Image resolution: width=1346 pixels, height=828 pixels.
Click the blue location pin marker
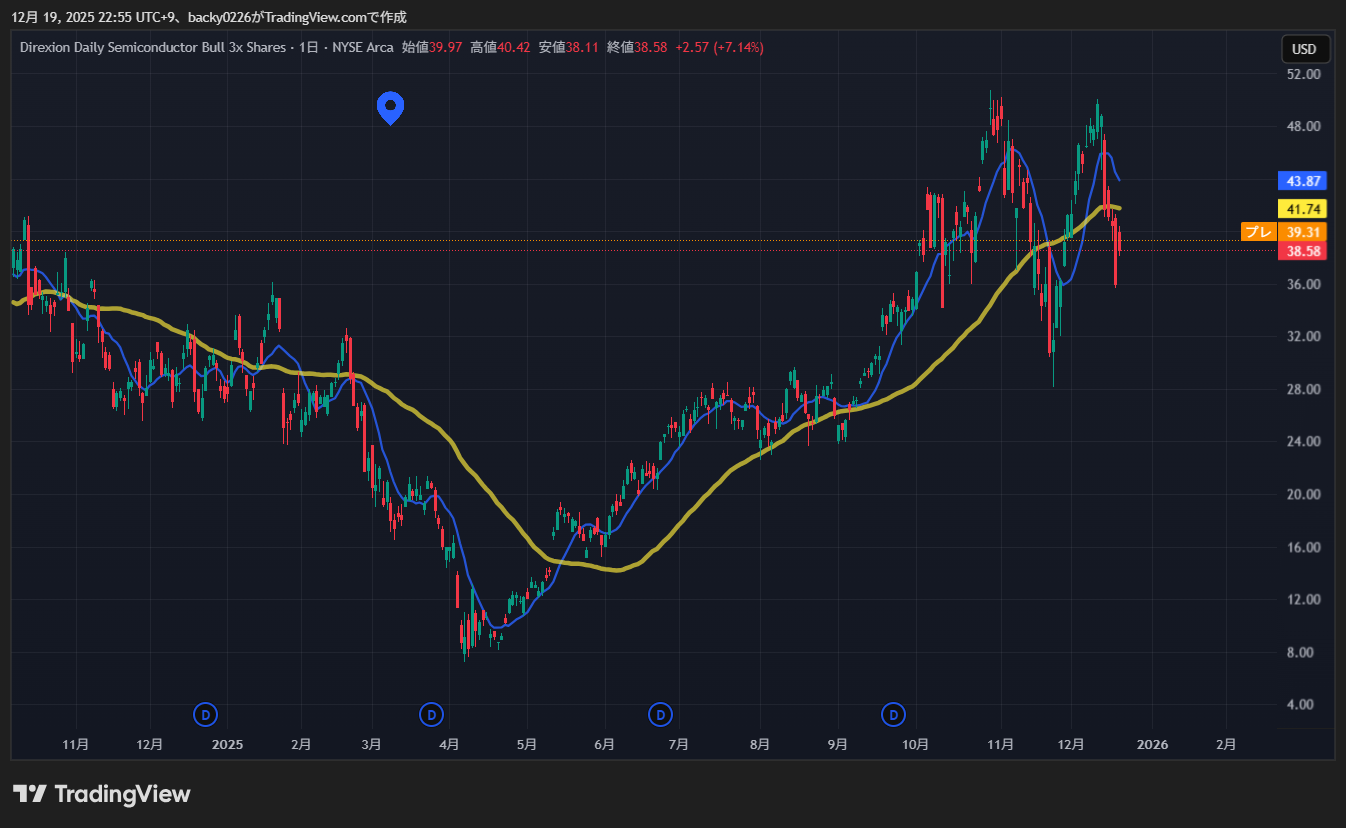(390, 106)
